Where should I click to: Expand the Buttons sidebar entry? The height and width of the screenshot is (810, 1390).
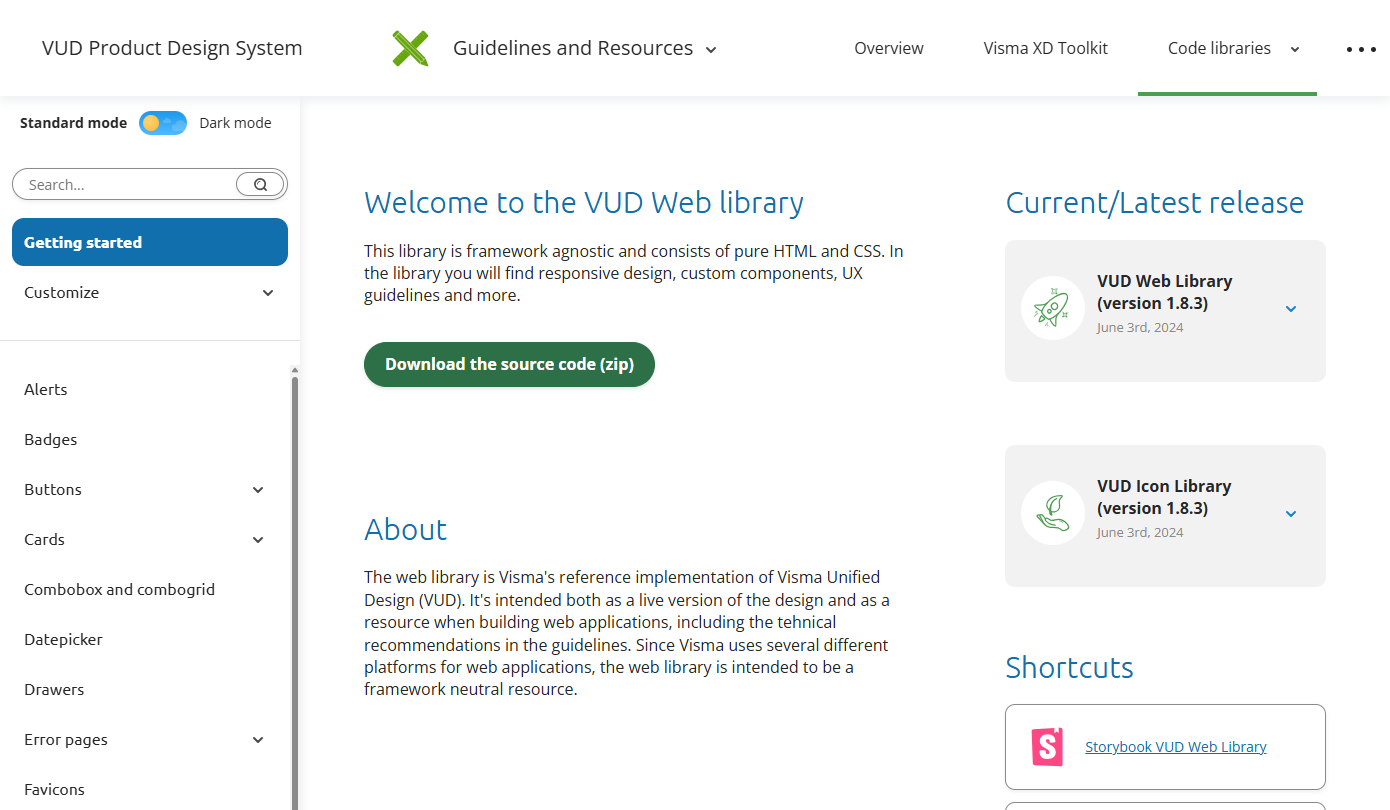click(257, 489)
